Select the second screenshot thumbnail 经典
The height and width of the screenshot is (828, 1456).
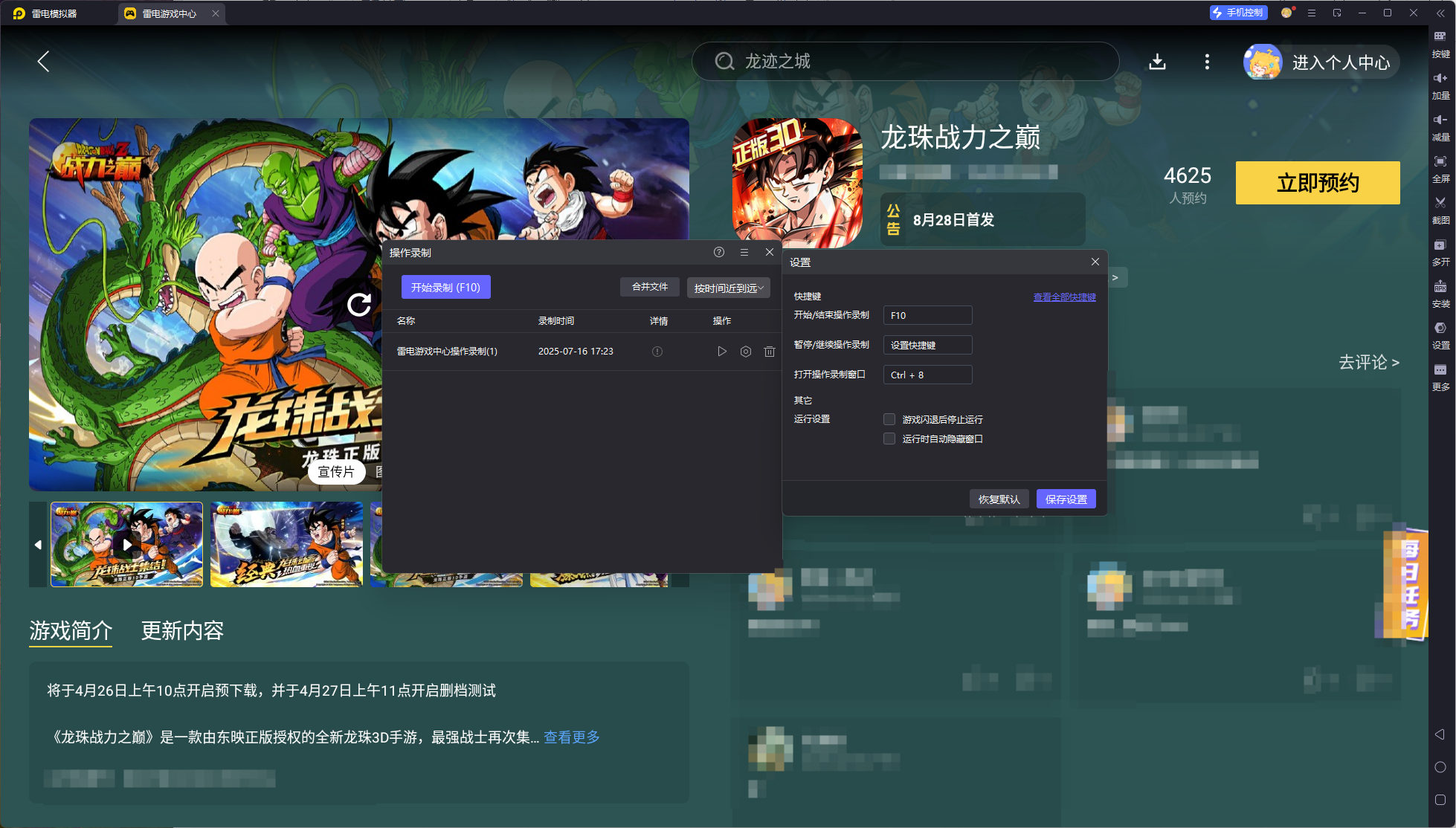click(286, 545)
